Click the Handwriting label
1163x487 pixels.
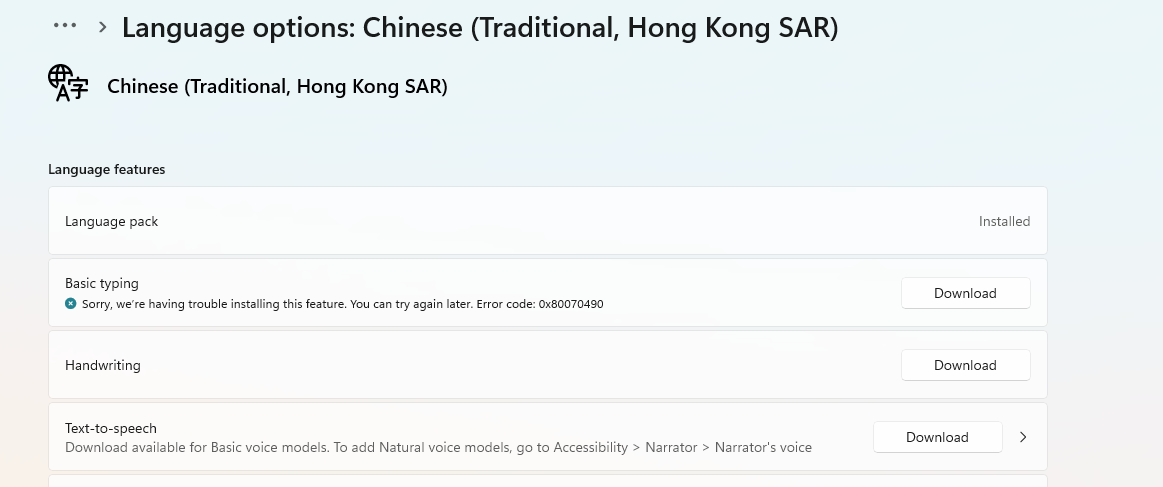click(102, 365)
